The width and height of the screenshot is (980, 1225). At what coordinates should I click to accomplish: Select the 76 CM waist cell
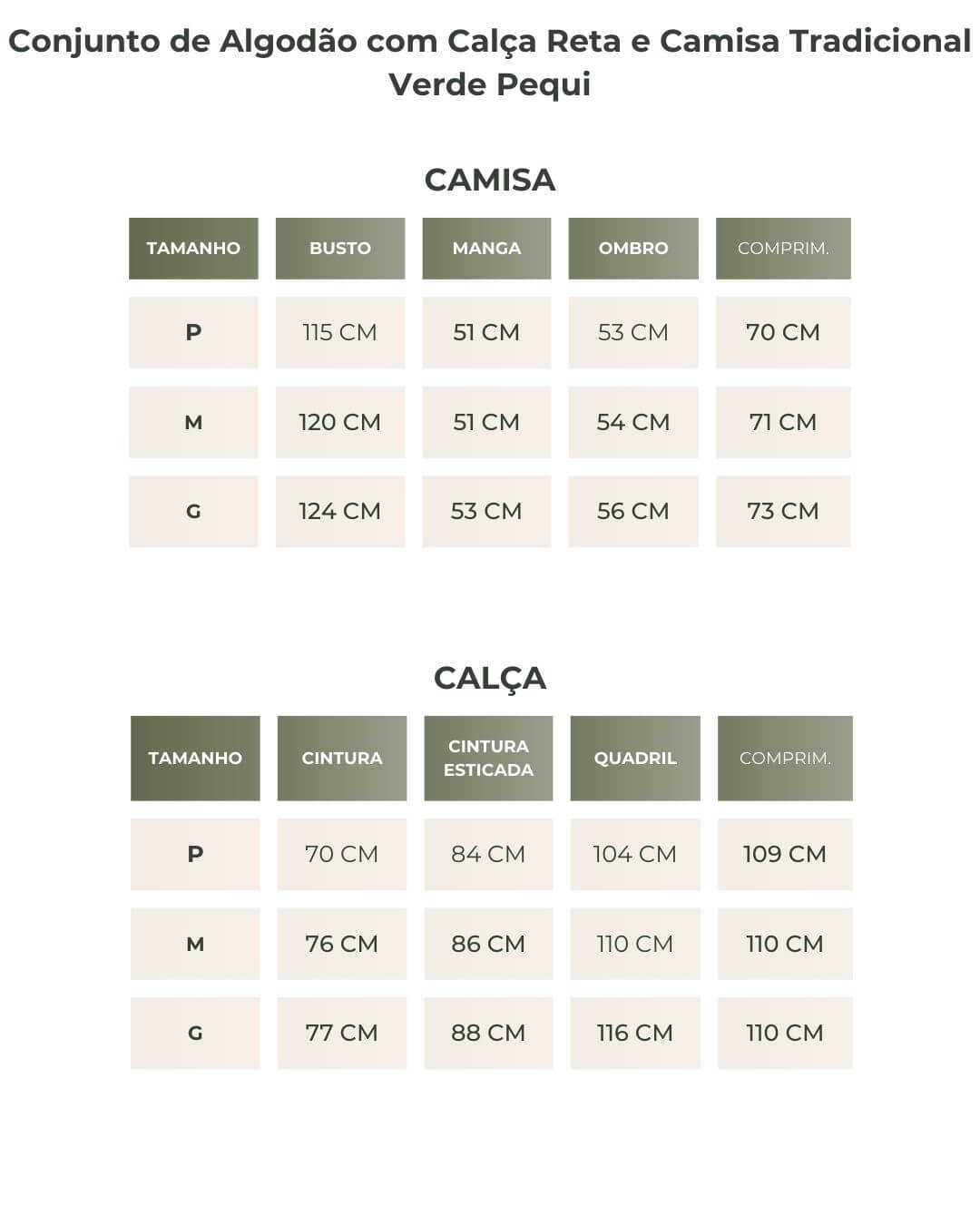342,944
